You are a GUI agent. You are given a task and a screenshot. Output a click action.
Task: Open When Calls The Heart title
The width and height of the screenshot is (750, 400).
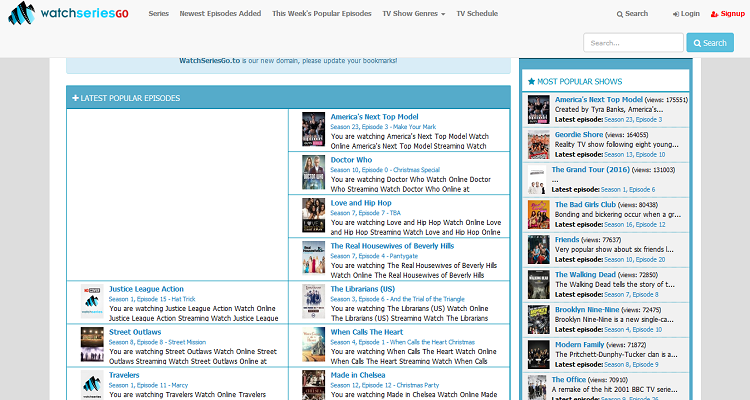[x=366, y=332]
